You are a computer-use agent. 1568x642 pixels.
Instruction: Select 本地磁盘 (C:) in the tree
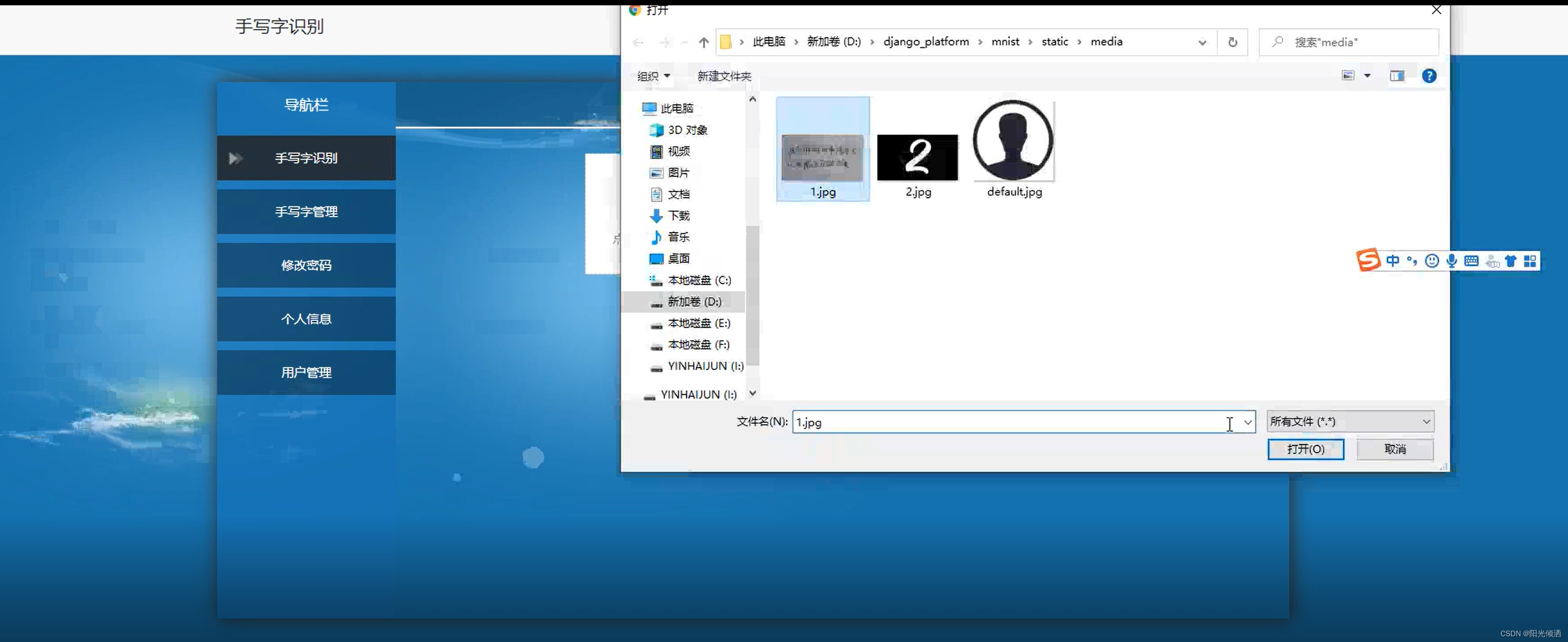(699, 280)
